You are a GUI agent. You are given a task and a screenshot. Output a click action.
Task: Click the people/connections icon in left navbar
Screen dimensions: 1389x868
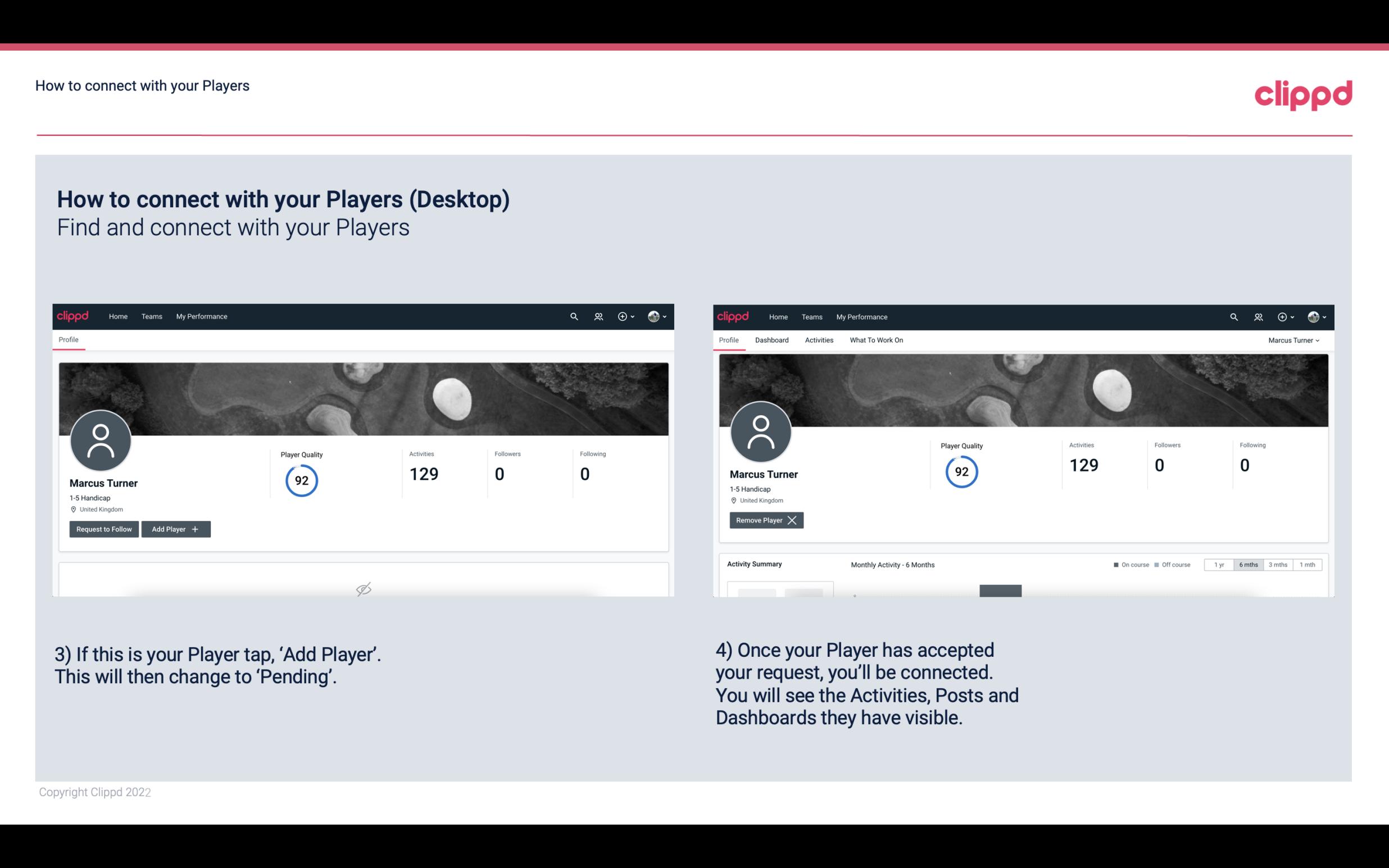coord(598,317)
